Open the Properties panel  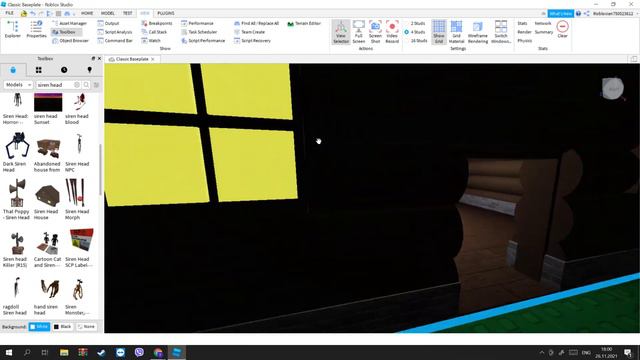[36, 29]
